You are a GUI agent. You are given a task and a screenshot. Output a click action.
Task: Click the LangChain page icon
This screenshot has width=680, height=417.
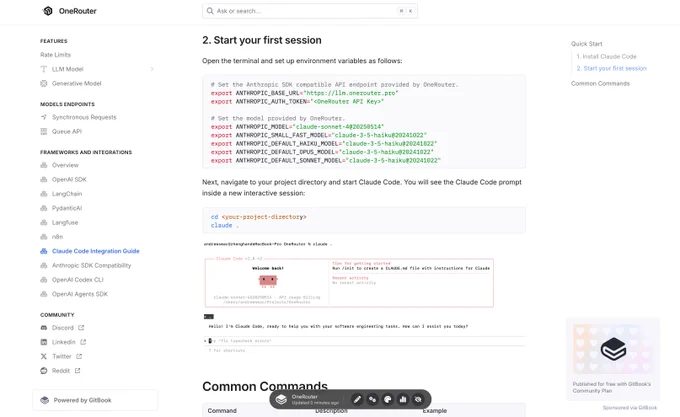click(44, 194)
